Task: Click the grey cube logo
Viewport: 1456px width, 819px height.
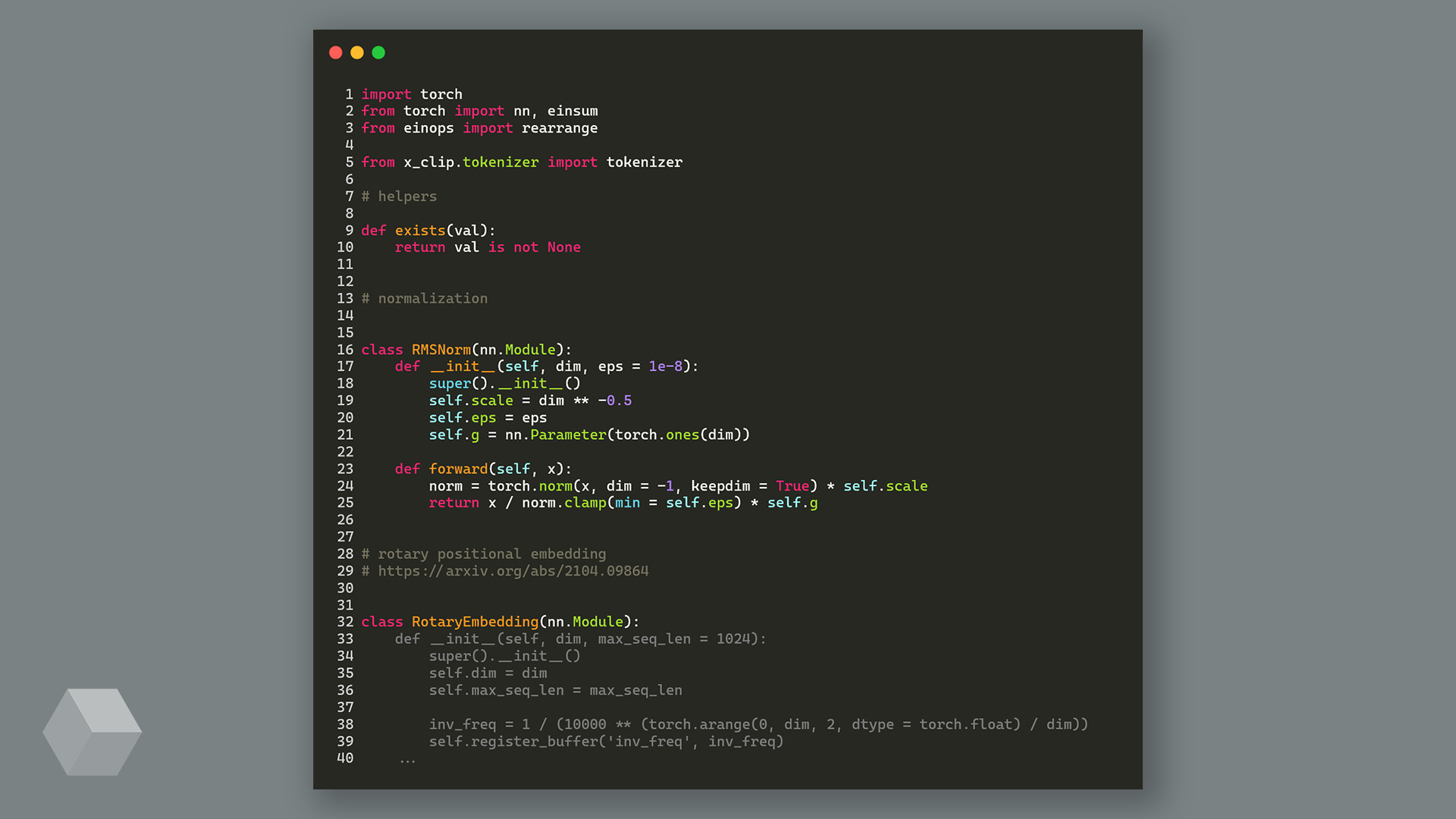Action: pyautogui.click(x=93, y=732)
